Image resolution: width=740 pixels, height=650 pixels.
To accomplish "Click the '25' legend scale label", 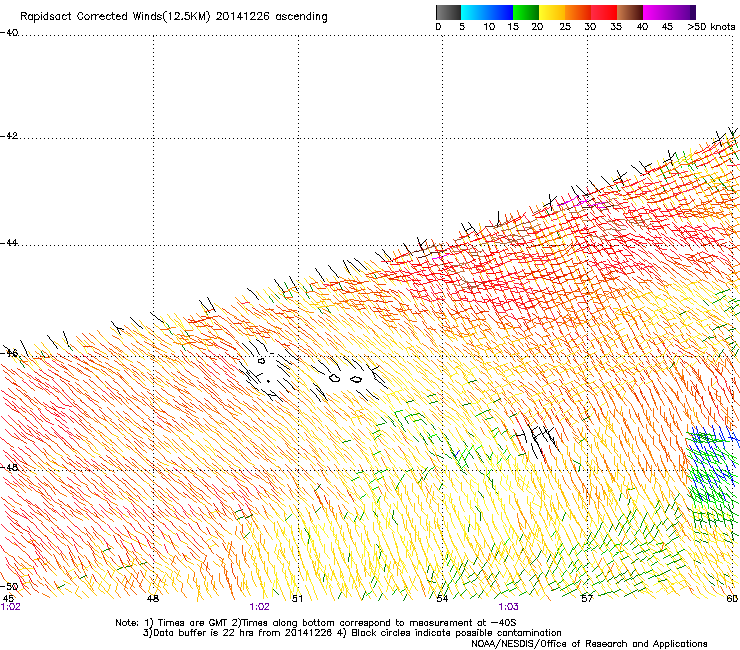I will point(565,27).
